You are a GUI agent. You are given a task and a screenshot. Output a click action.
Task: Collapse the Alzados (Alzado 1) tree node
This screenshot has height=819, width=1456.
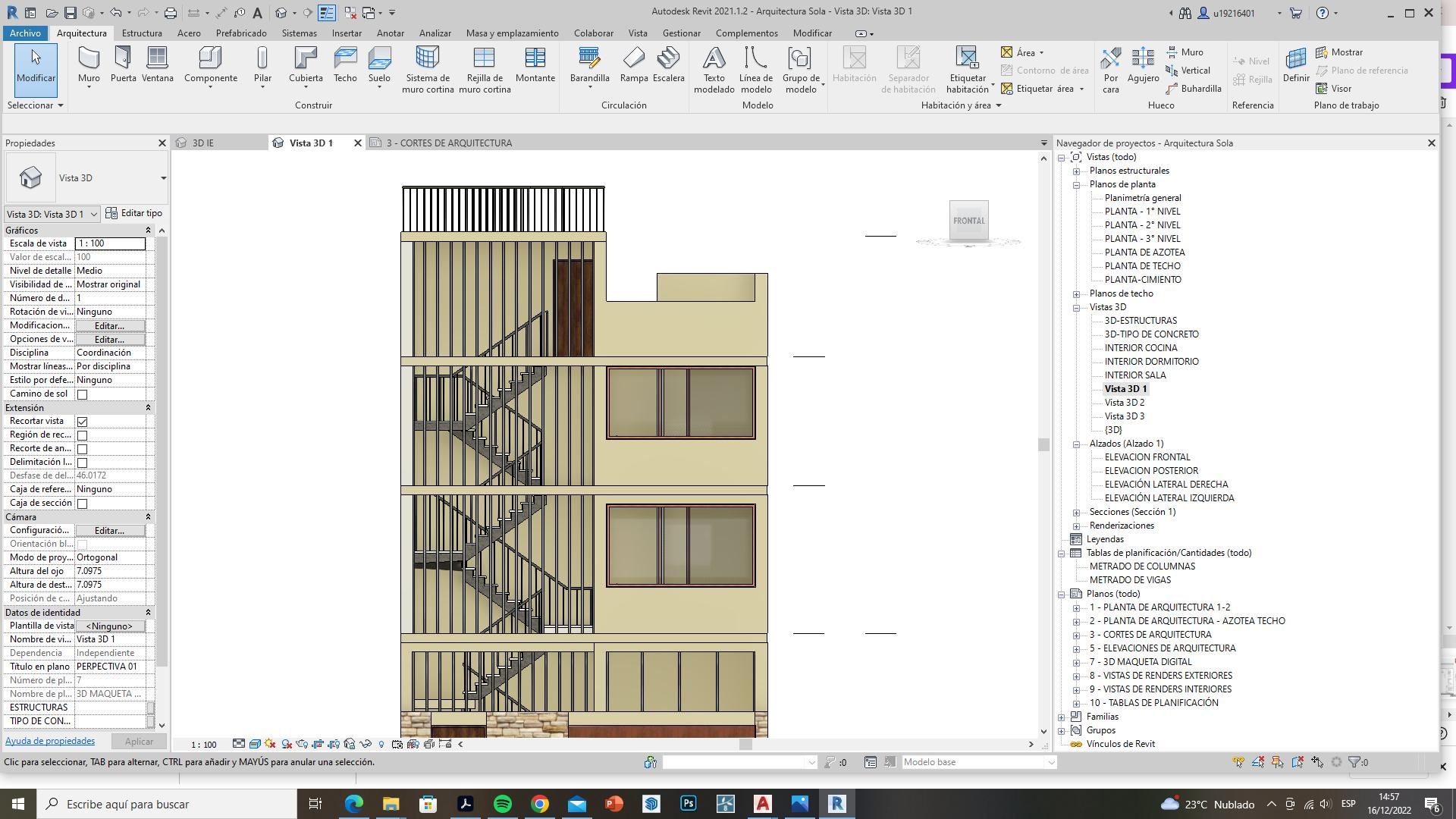point(1076,444)
